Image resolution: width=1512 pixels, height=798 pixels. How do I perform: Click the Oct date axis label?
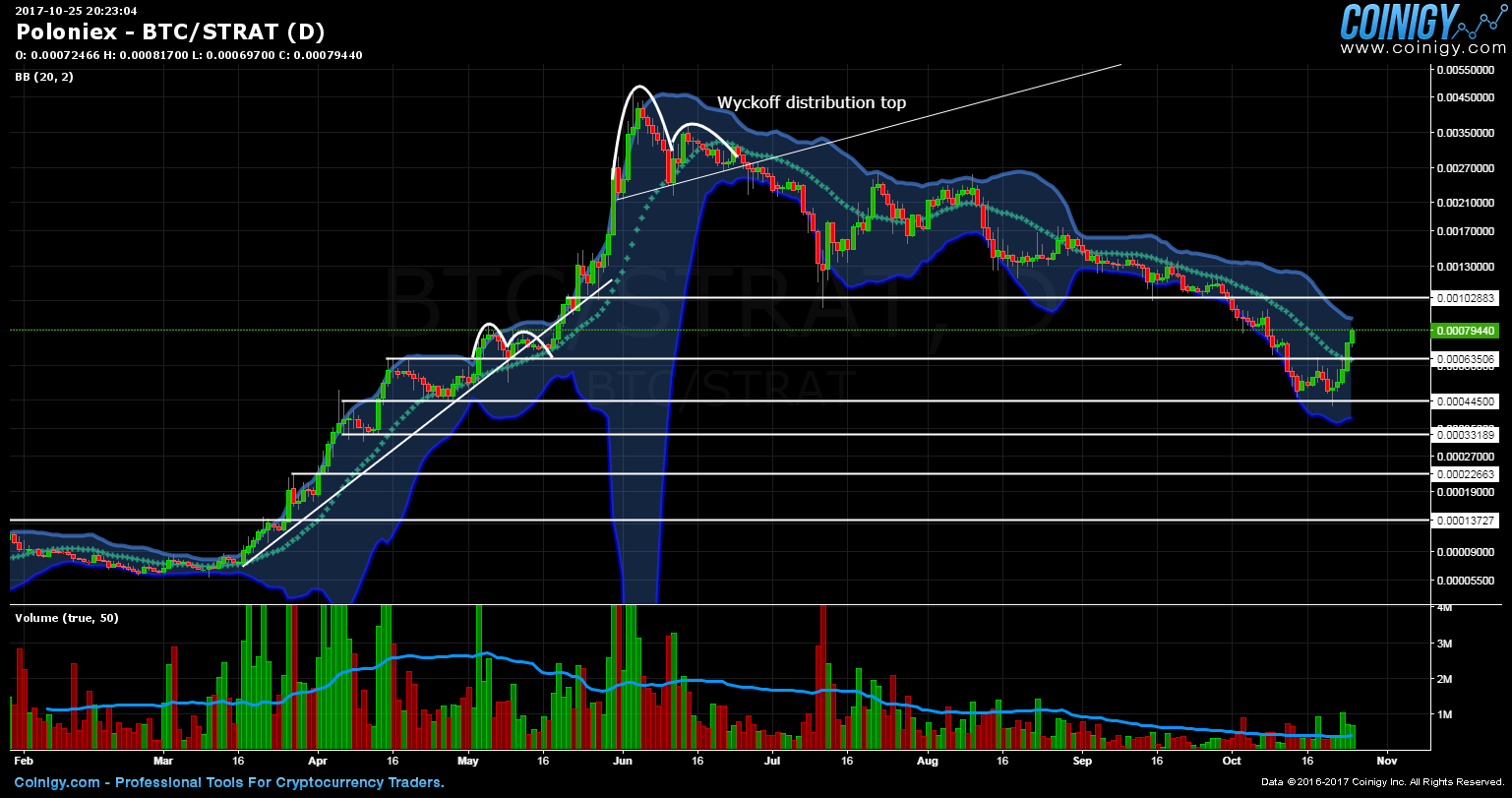point(1232,761)
